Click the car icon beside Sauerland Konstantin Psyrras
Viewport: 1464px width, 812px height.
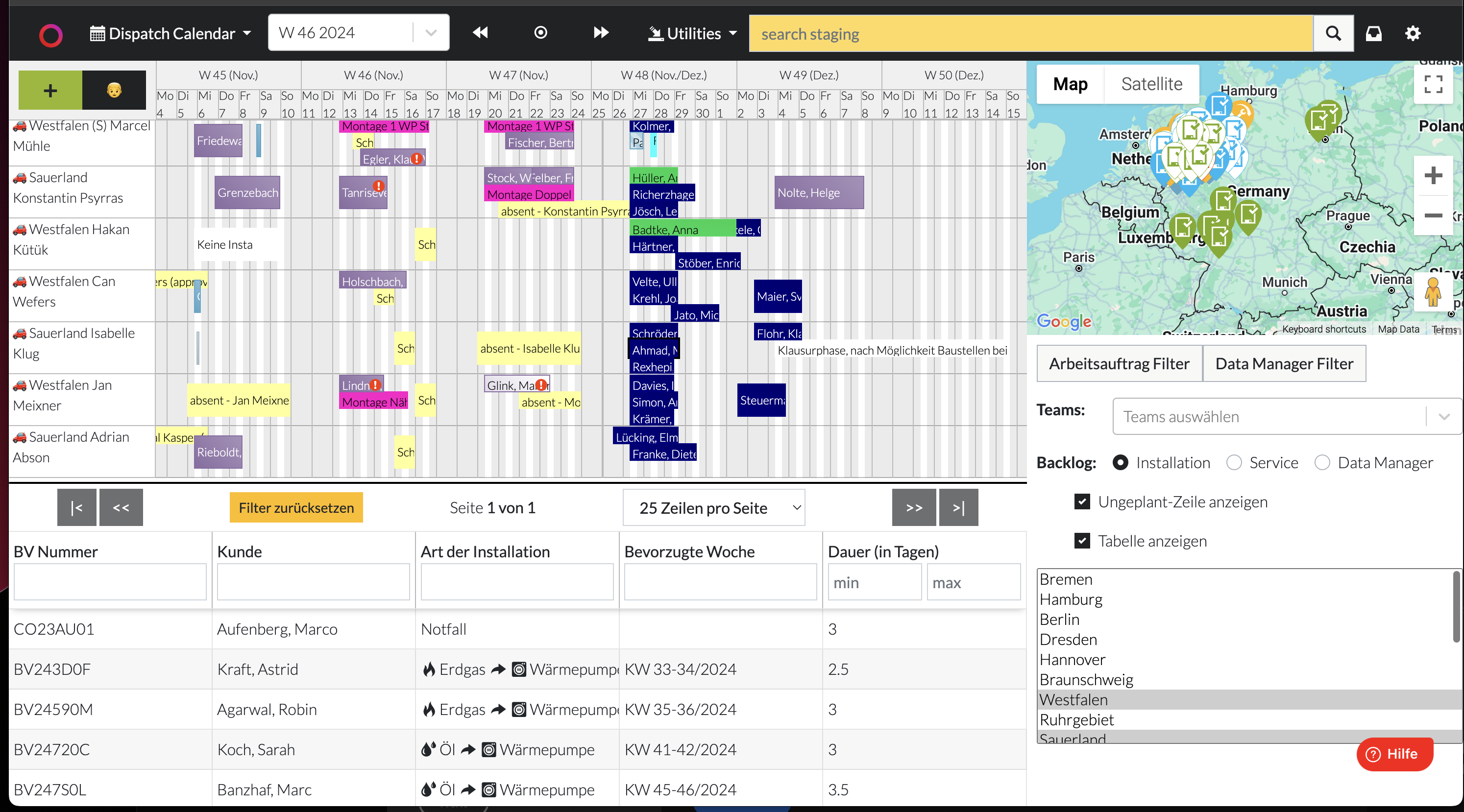click(20, 178)
